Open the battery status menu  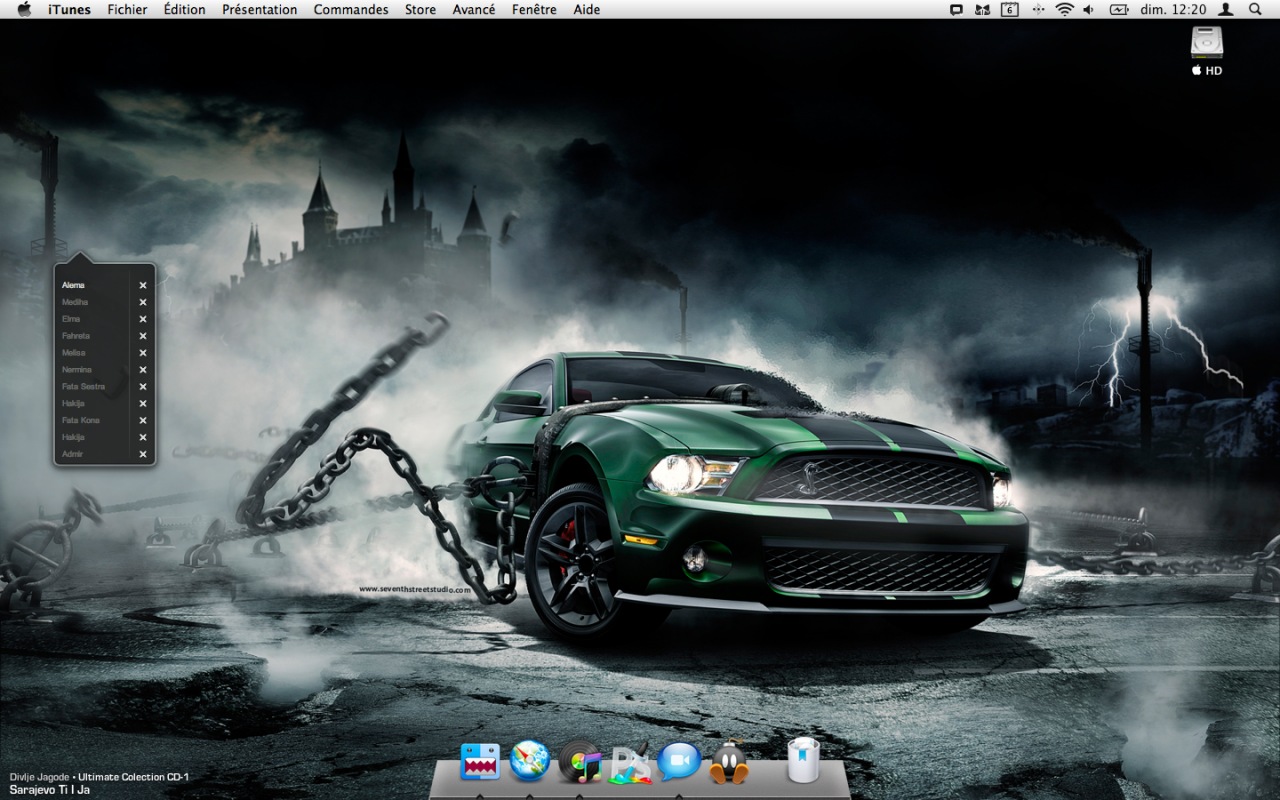pyautogui.click(x=1118, y=9)
